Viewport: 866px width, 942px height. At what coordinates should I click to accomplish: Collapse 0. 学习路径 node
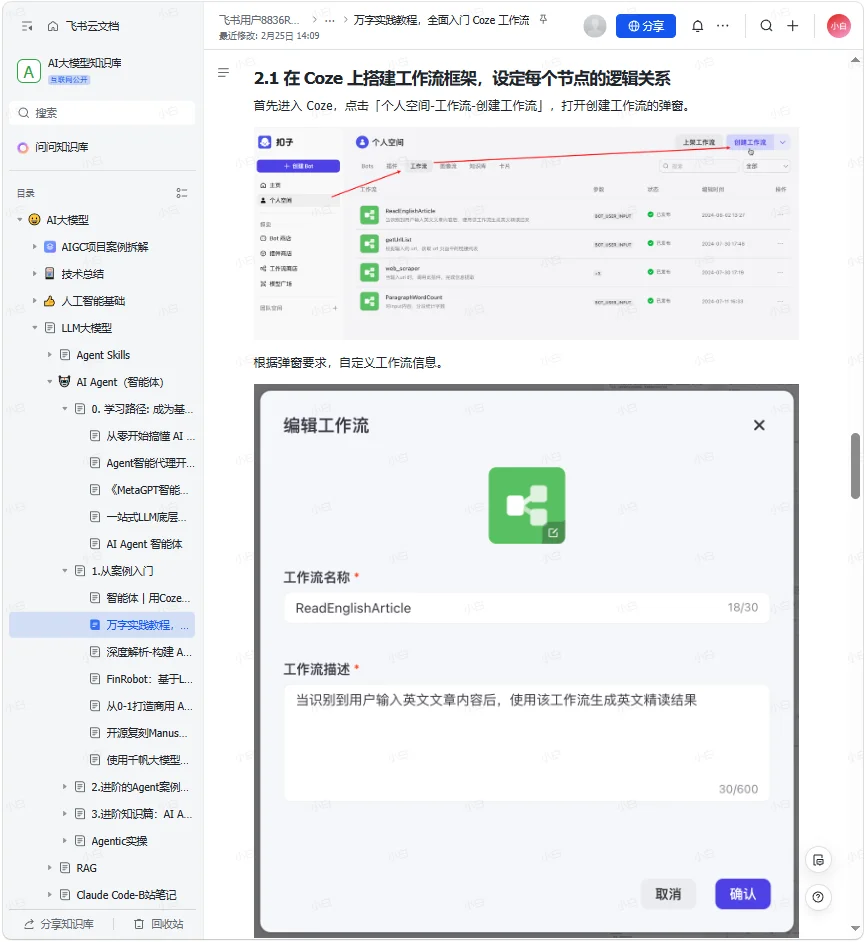[x=65, y=409]
